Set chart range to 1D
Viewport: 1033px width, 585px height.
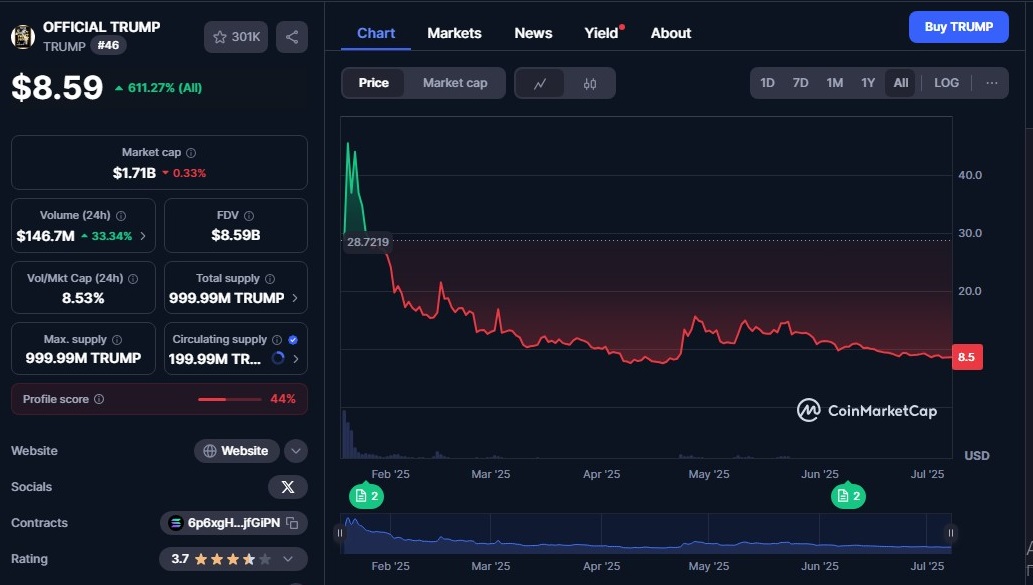click(768, 83)
